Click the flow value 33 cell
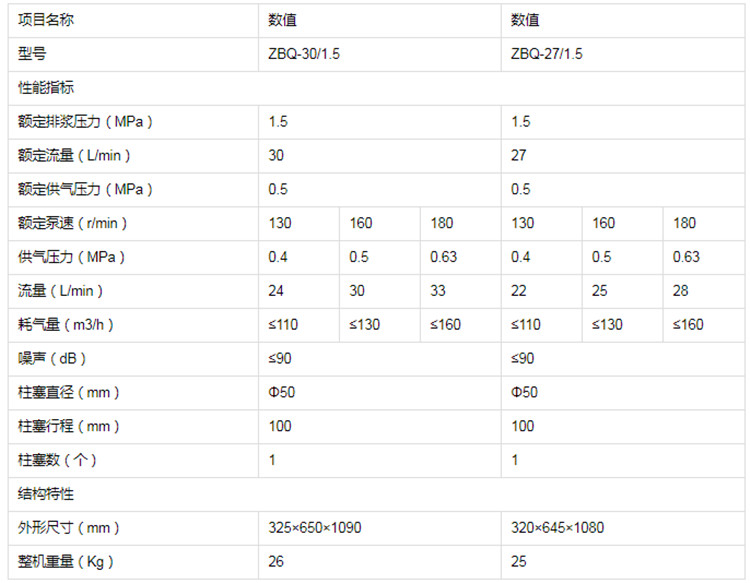This screenshot has width=750, height=583. click(441, 291)
